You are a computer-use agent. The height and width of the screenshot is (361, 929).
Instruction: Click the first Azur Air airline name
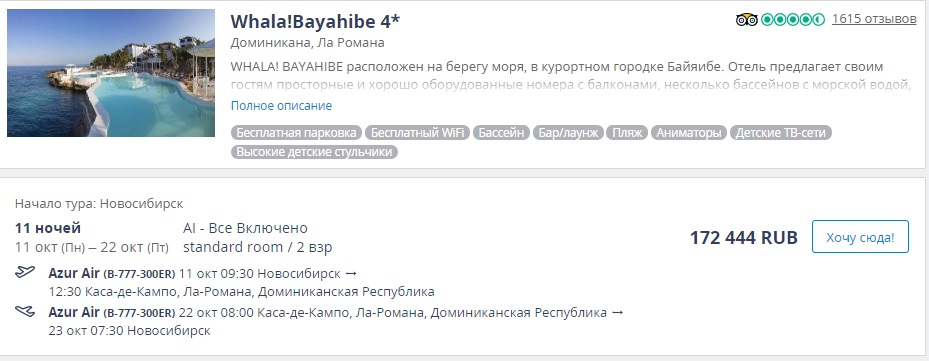pos(74,273)
